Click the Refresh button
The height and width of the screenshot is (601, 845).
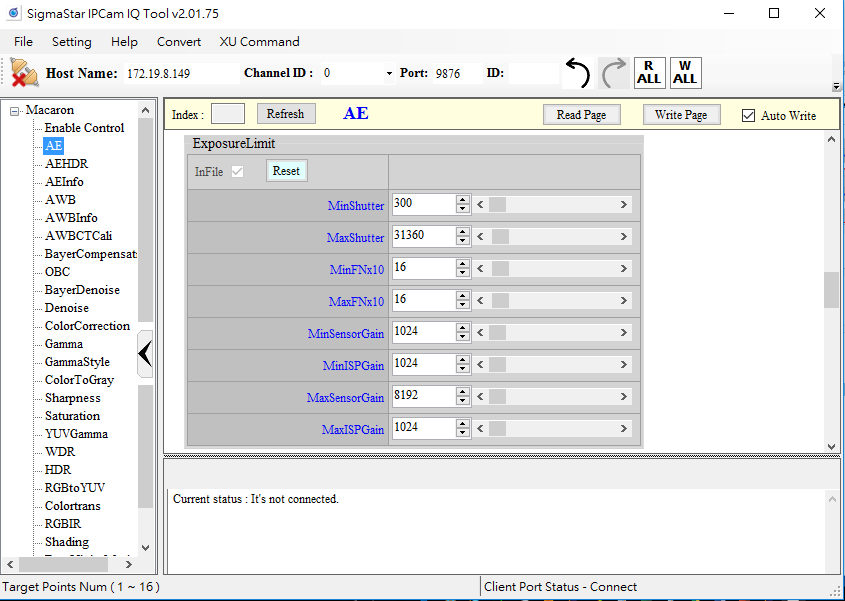pos(285,114)
